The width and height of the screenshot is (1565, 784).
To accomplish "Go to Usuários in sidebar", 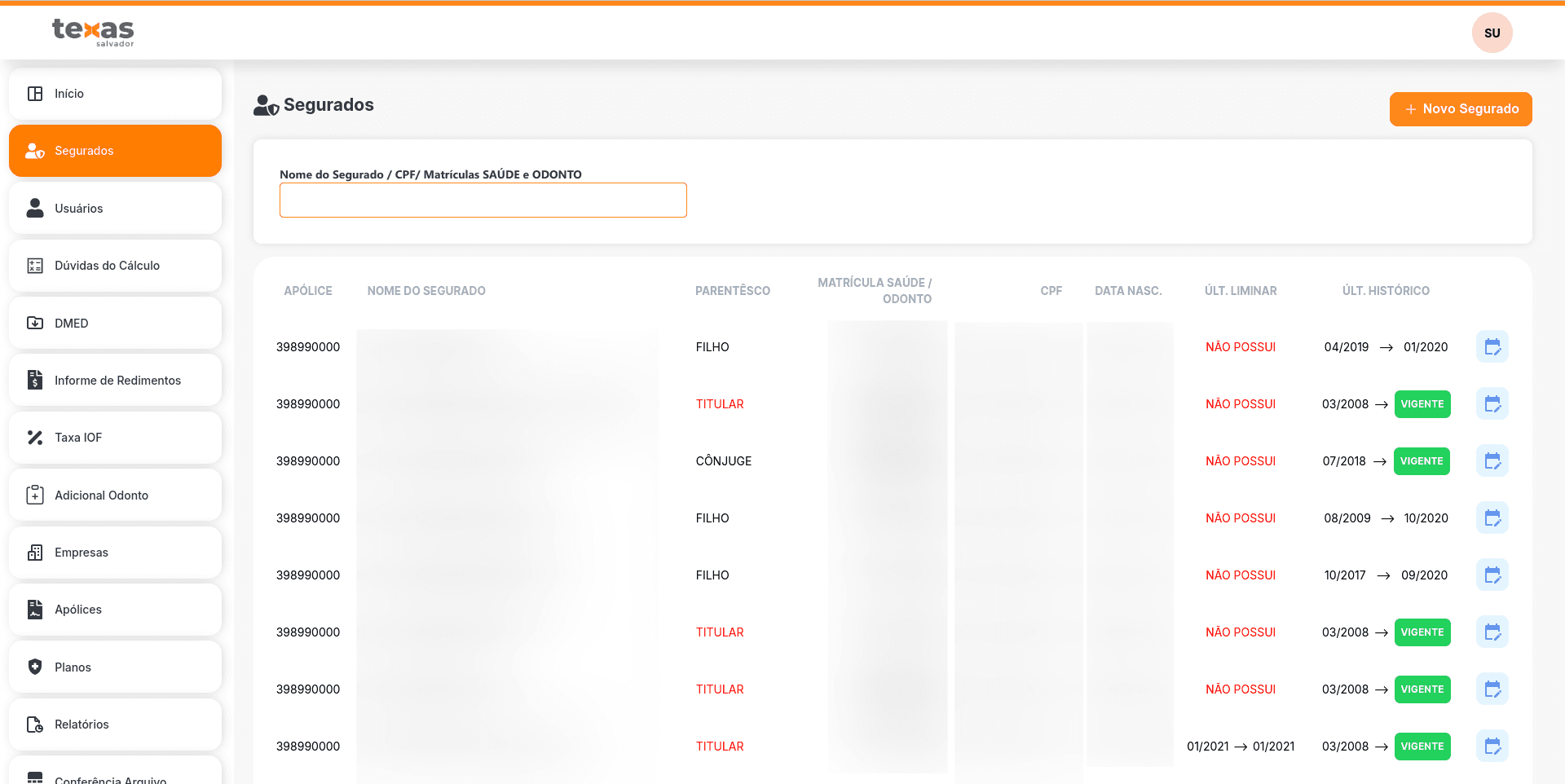I will tap(115, 209).
